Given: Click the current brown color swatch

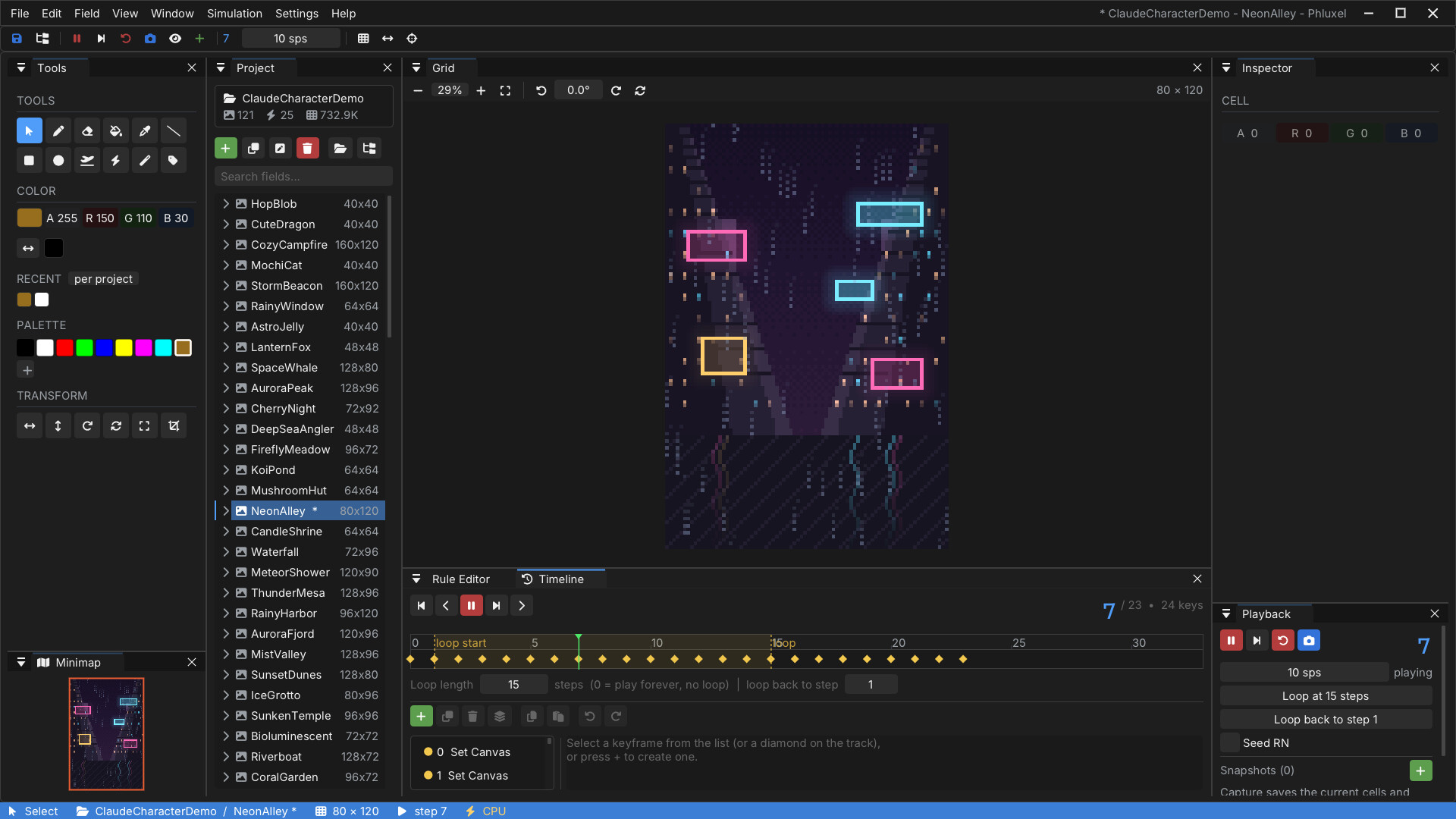Looking at the screenshot, I should [29, 218].
